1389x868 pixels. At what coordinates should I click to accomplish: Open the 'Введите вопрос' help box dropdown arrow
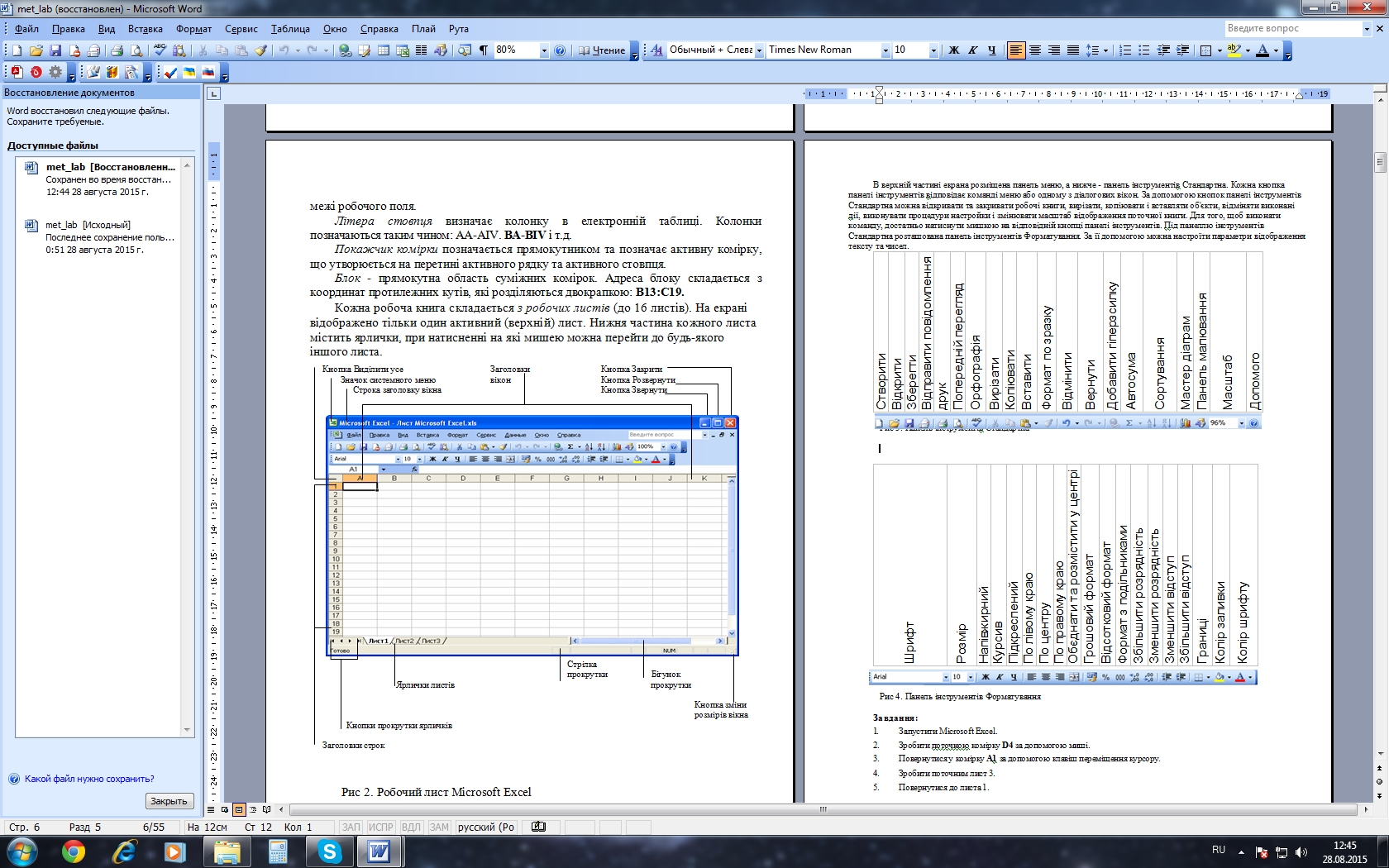pos(1367,29)
